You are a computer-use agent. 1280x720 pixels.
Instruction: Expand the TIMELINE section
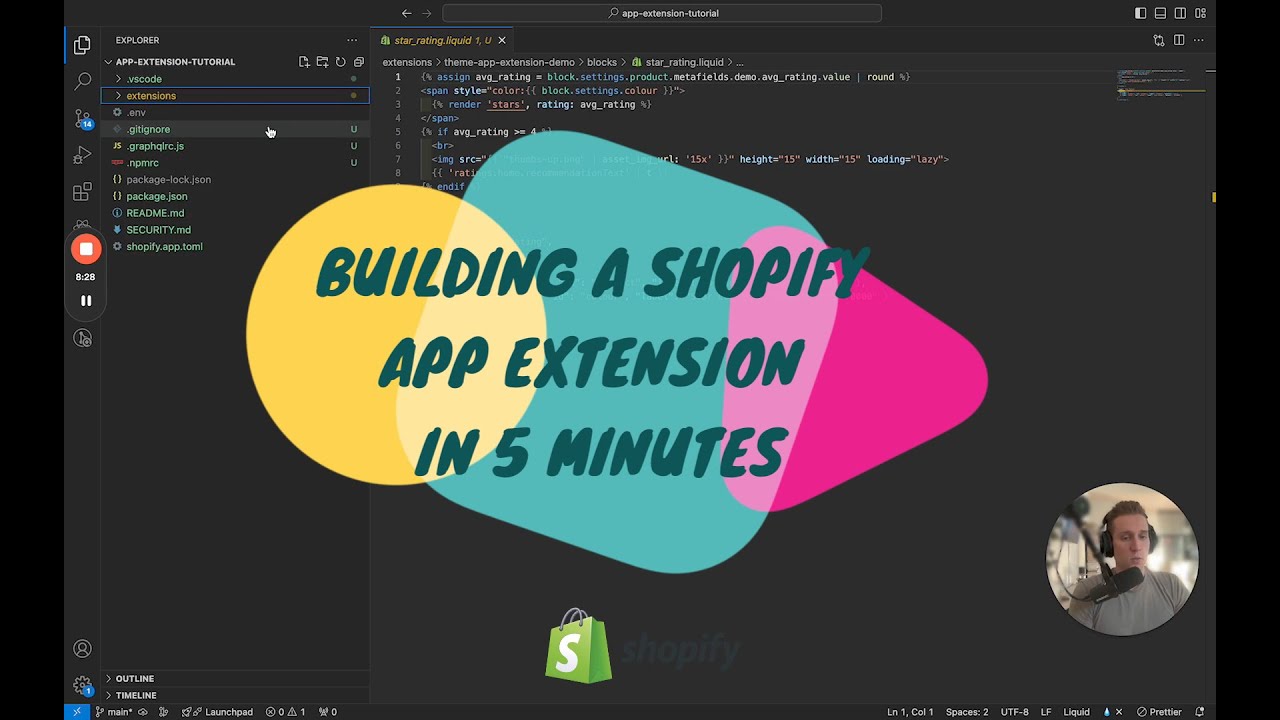[235, 696]
